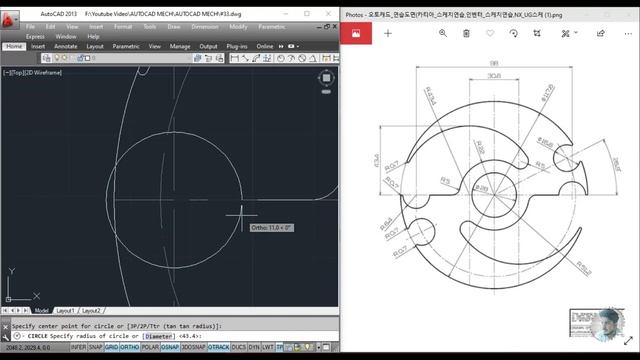Switch to the Annotate ribbon tab
Image resolution: width=640 pixels, height=360 pixels.
point(65,47)
